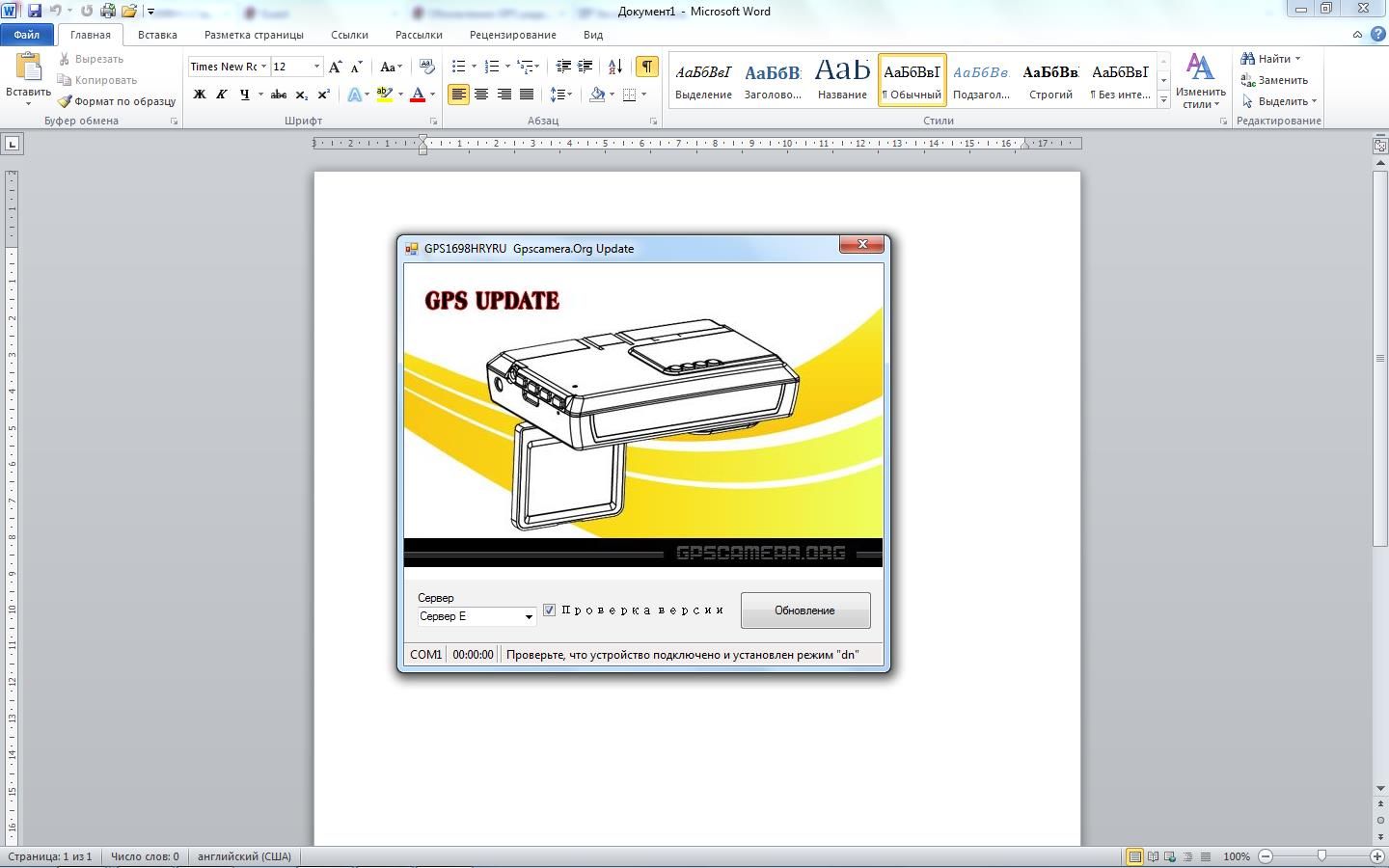
Task: Uncheck the Проверка версии checkbox
Action: (x=550, y=610)
